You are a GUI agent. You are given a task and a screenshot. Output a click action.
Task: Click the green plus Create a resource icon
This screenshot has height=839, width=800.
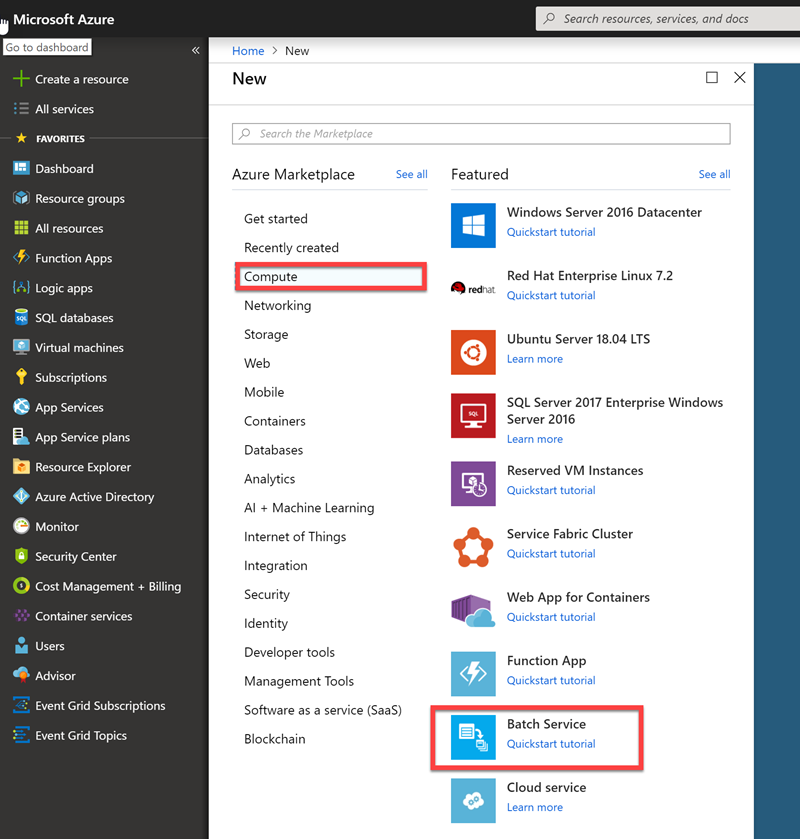click(21, 79)
